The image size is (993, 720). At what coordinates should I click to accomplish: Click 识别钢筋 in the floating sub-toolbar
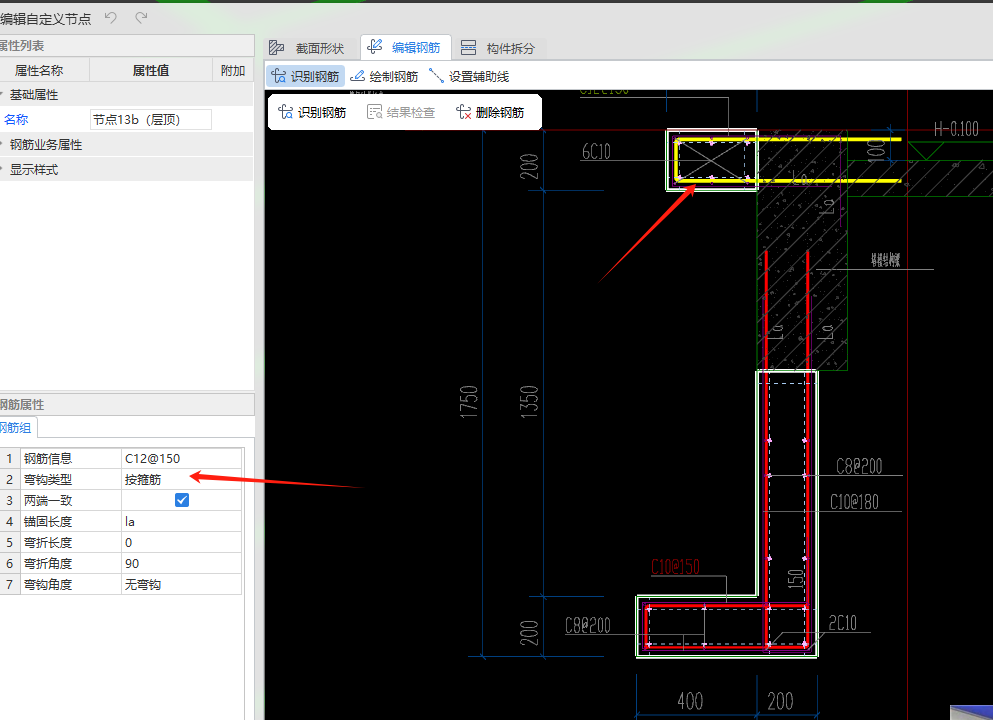[x=312, y=112]
